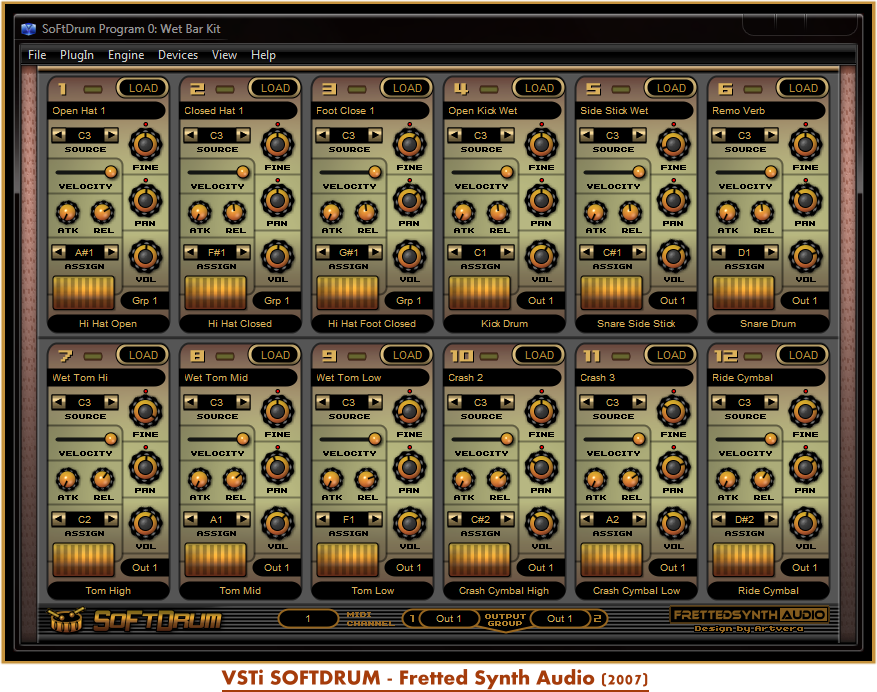877x692 pixels.
Task: Click the SoftDrum logo drum icon
Action: 66,620
